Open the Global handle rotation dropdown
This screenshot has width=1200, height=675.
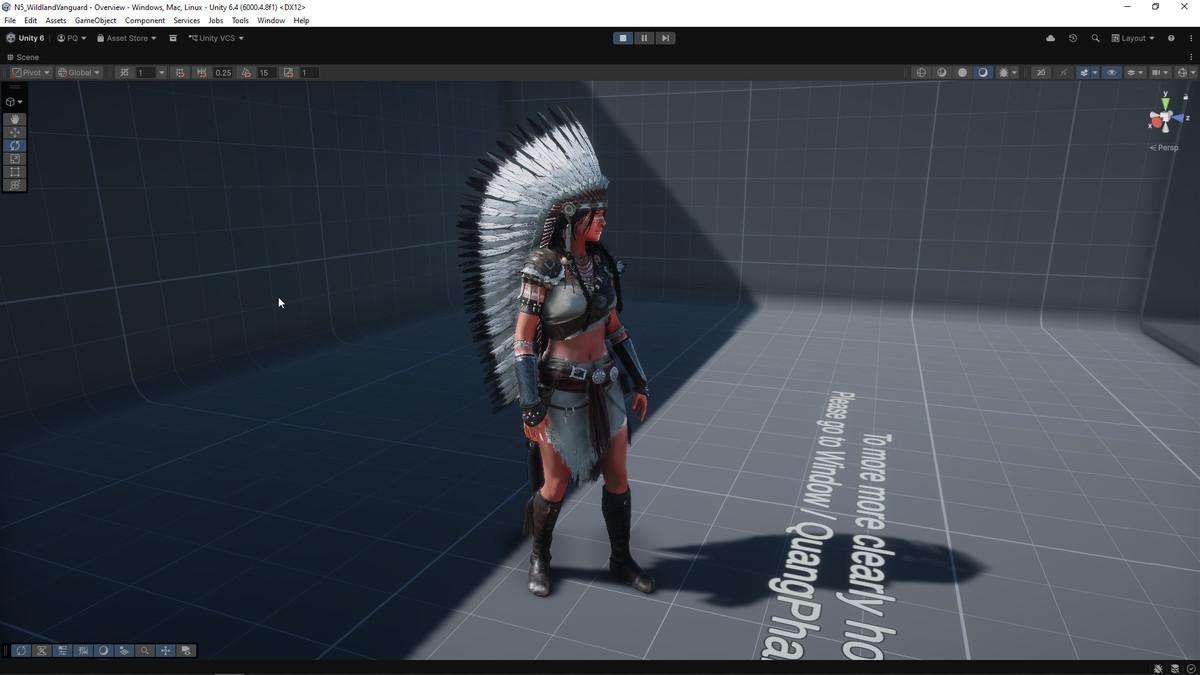click(79, 72)
